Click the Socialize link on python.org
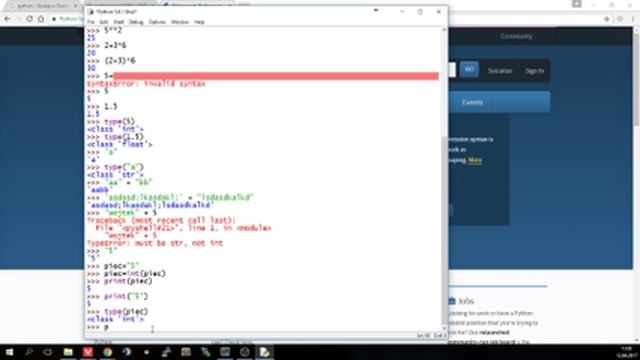 500,71
